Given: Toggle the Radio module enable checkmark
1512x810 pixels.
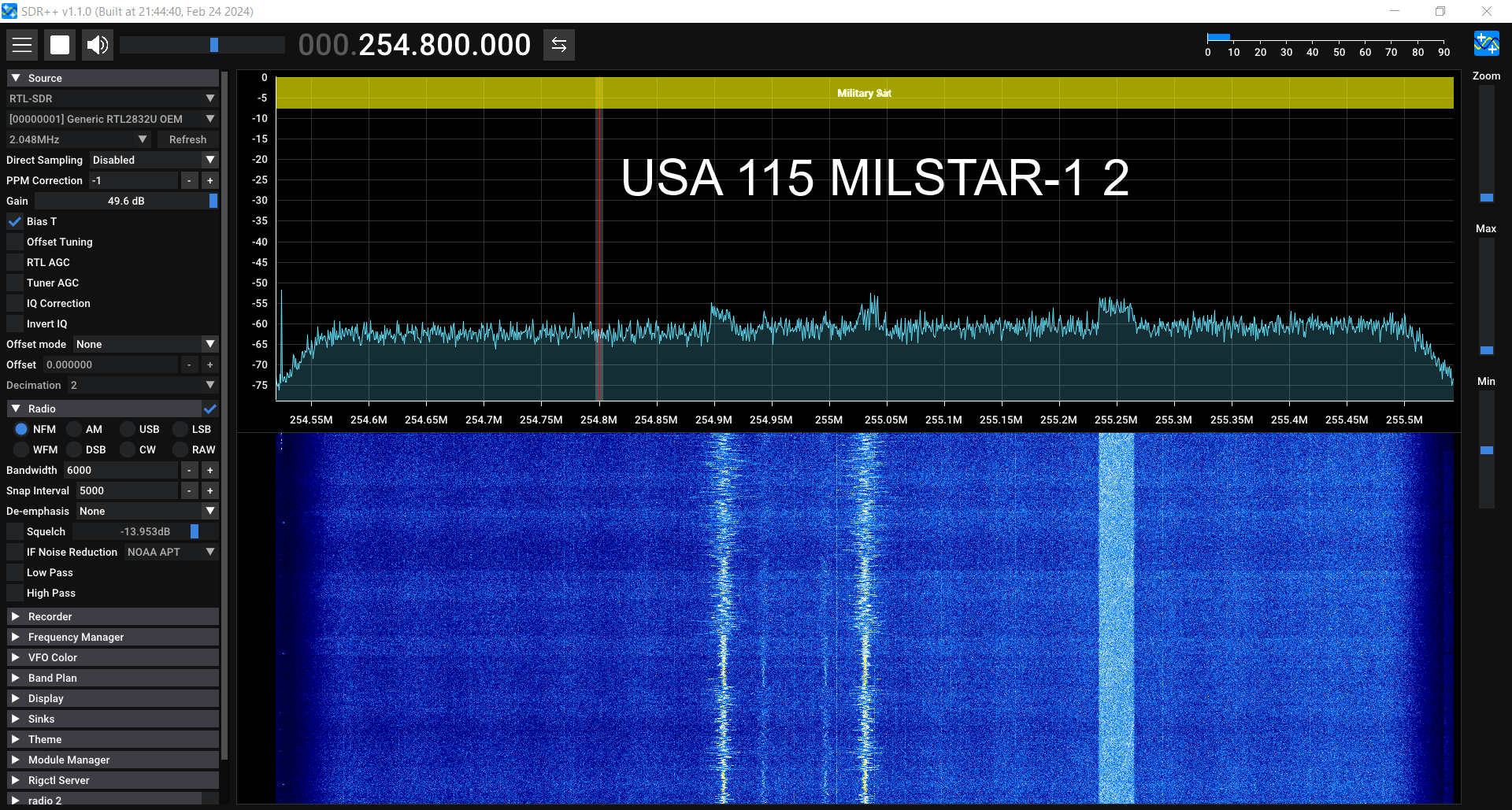Looking at the screenshot, I should point(210,409).
